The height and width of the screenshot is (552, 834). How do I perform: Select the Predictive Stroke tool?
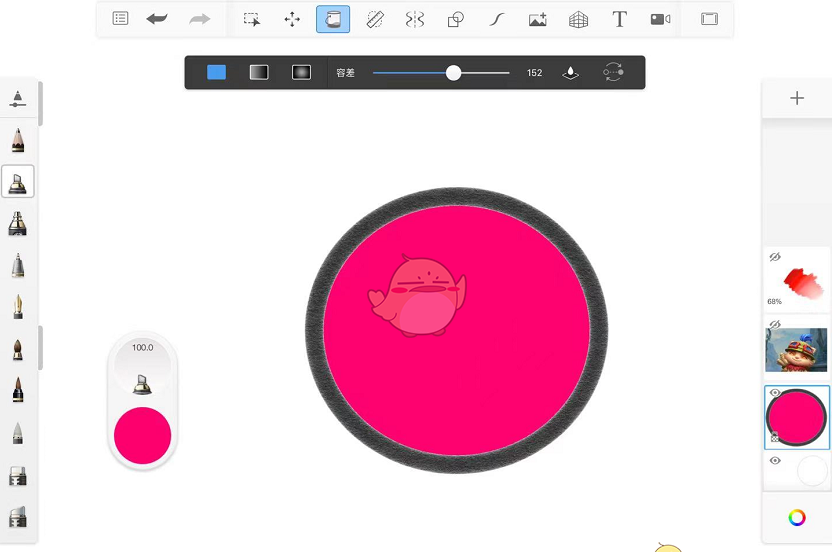coord(497,19)
